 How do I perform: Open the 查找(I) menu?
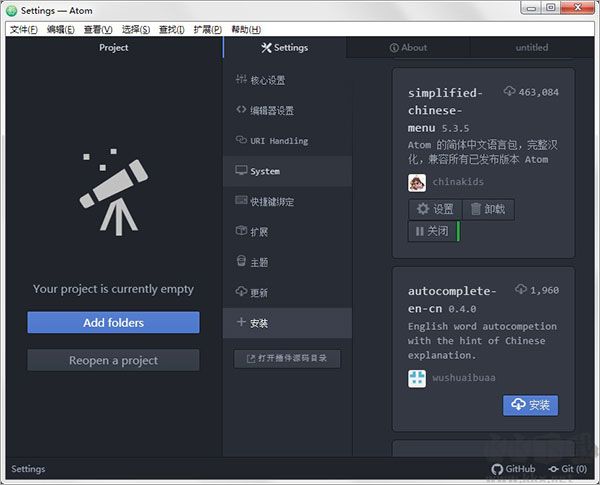click(171, 29)
